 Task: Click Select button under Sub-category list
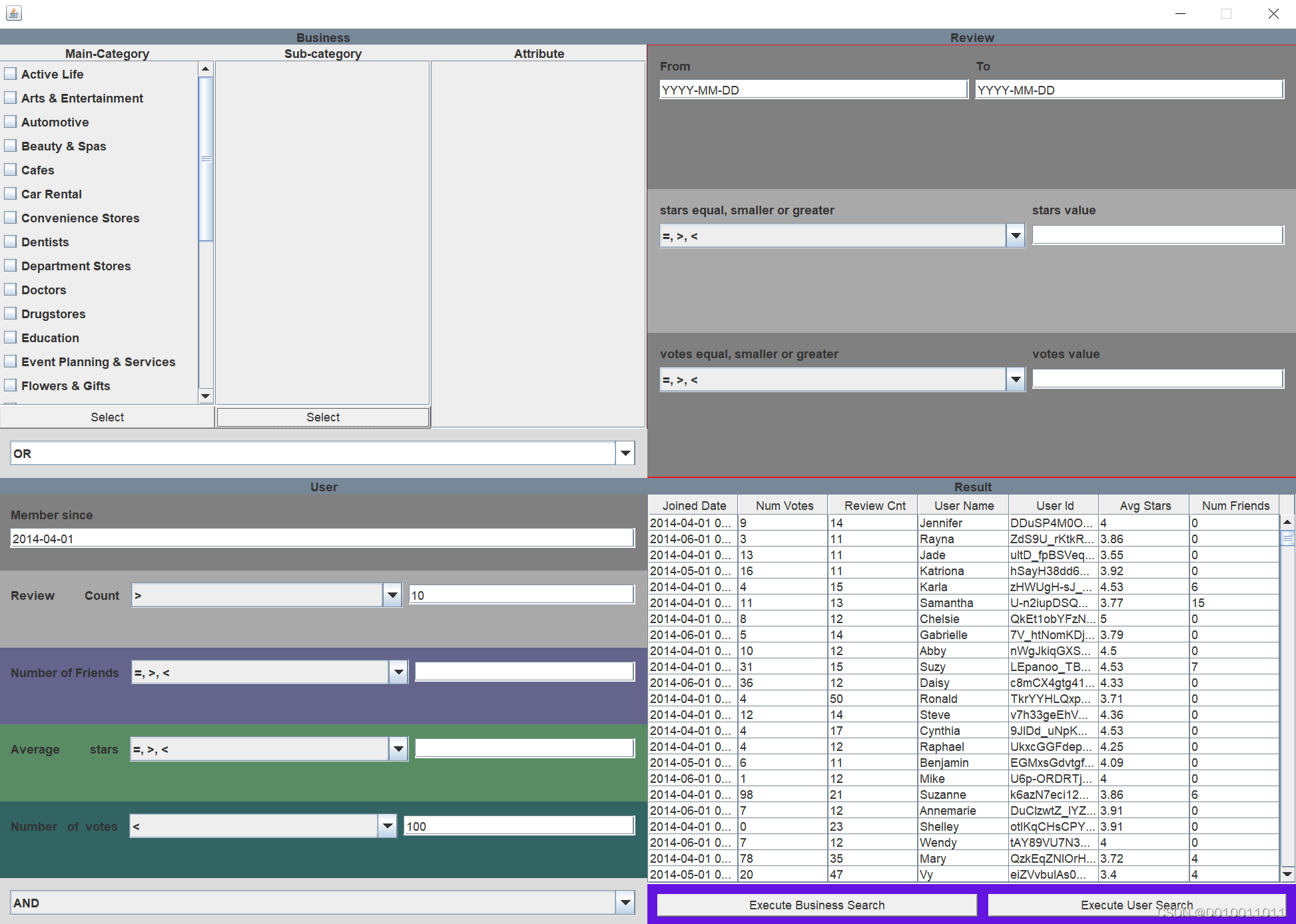[323, 417]
